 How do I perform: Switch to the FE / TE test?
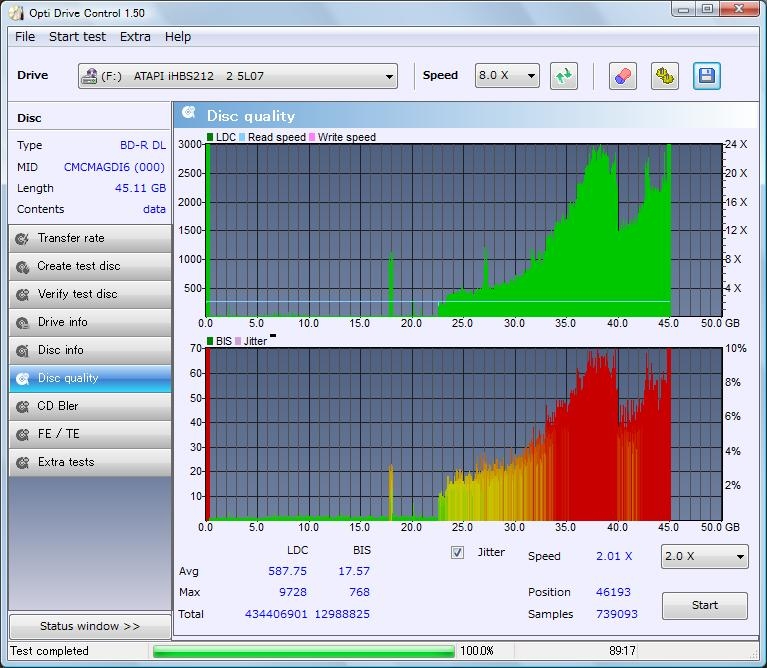click(89, 434)
